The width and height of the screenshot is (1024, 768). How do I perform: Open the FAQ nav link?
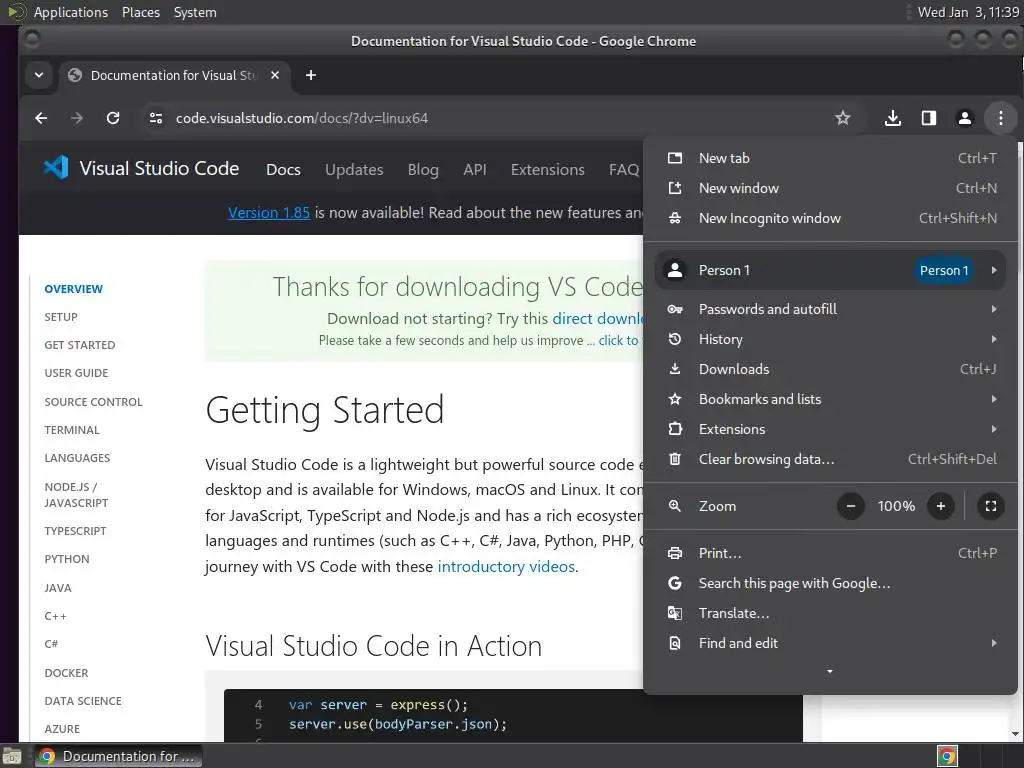click(x=624, y=170)
